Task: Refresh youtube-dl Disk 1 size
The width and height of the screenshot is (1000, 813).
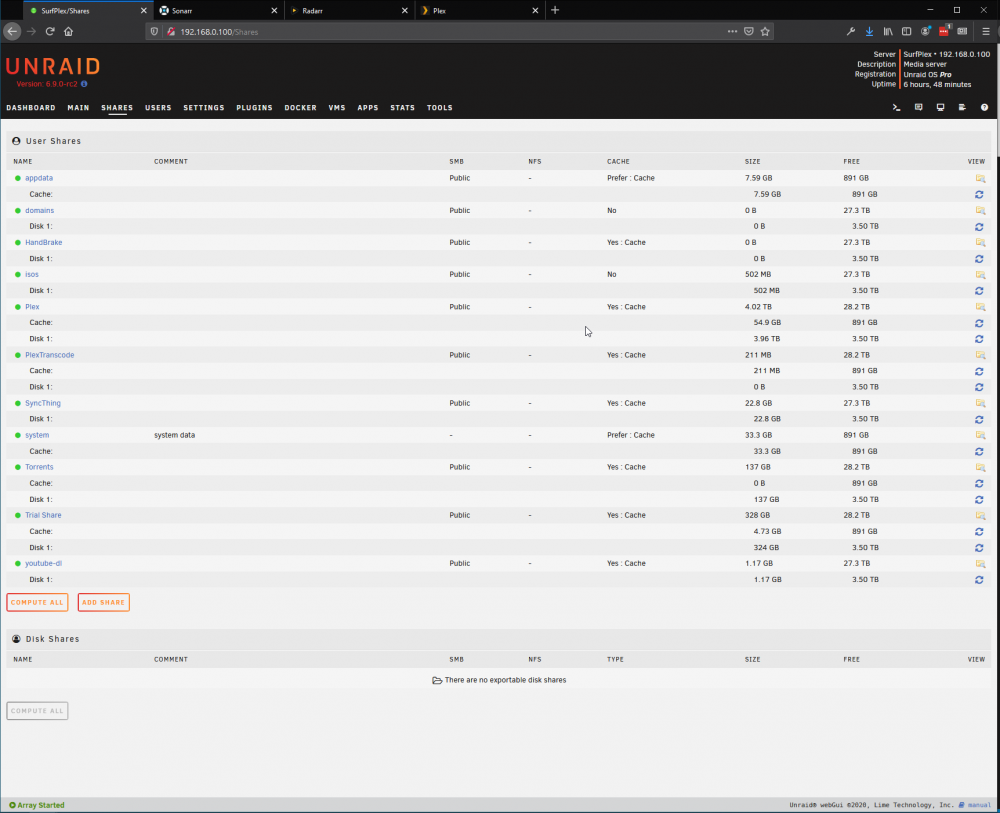Action: click(979, 580)
